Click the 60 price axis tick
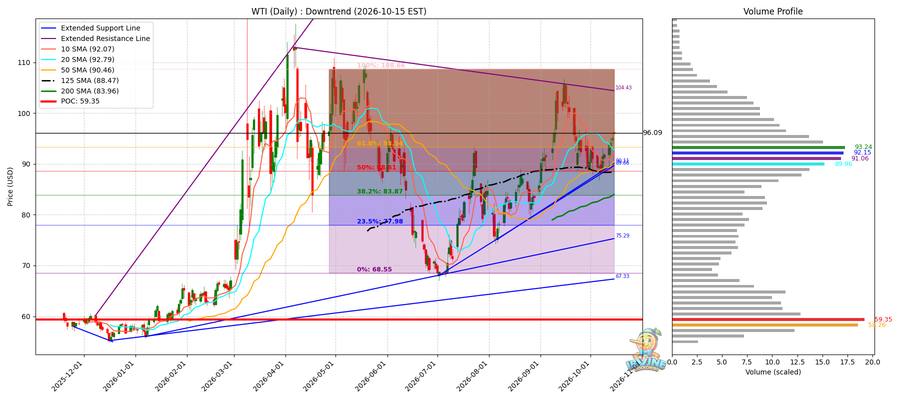 point(27,316)
